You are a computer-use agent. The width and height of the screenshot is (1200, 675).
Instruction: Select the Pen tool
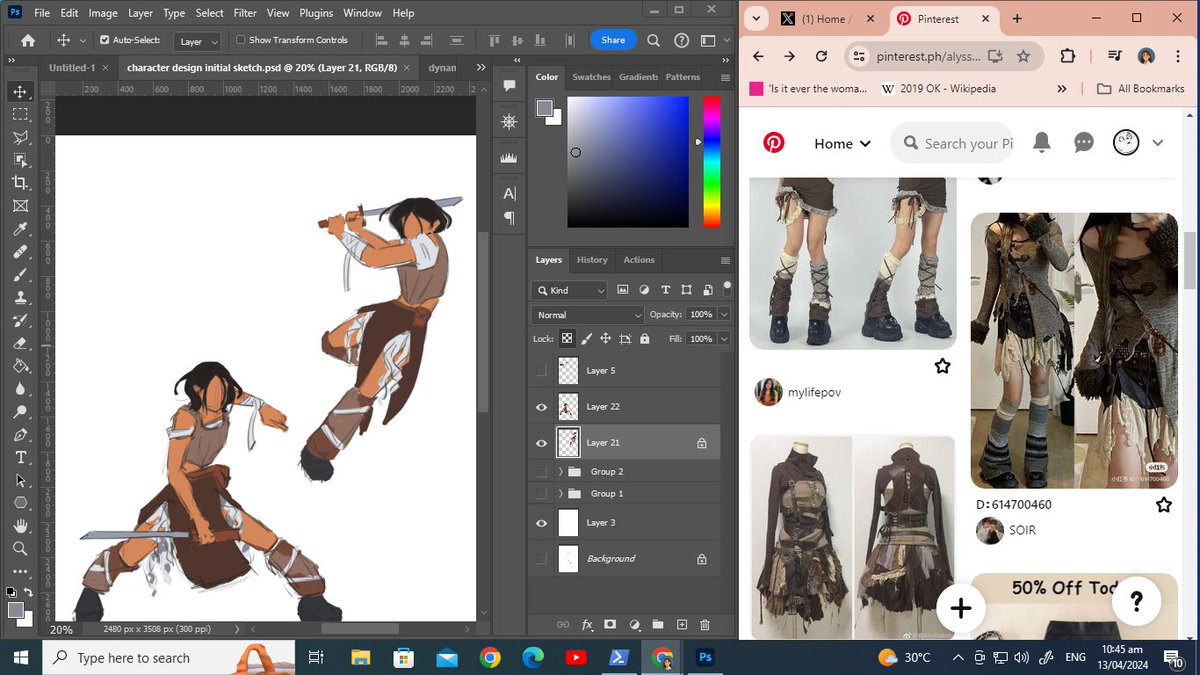20,435
